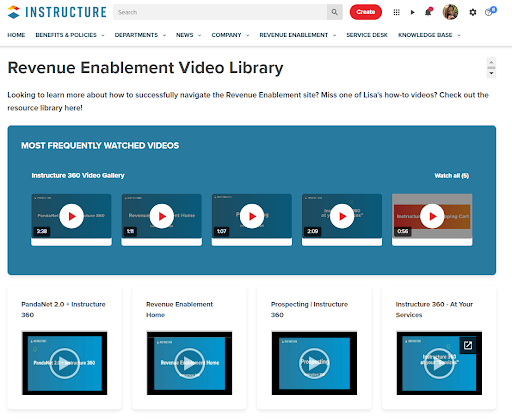Go to SERVICE DESK
512x419 pixels.
coord(367,35)
